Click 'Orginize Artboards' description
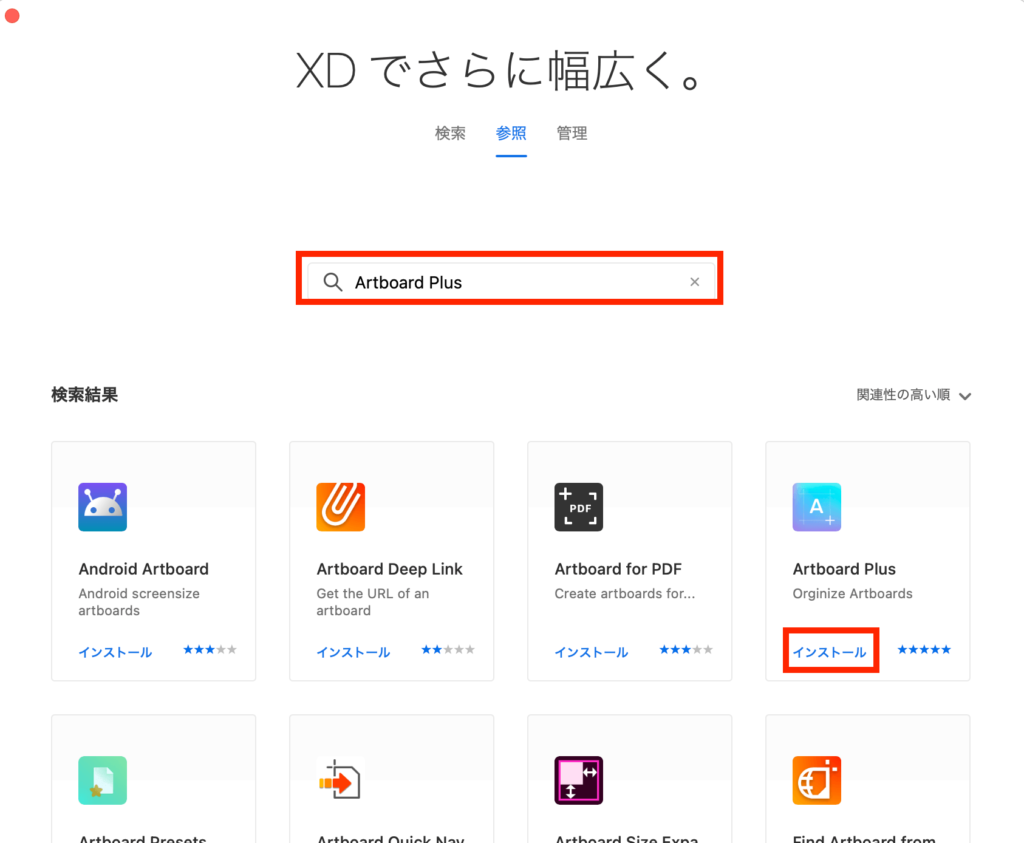Image resolution: width=1024 pixels, height=843 pixels. pos(852,594)
